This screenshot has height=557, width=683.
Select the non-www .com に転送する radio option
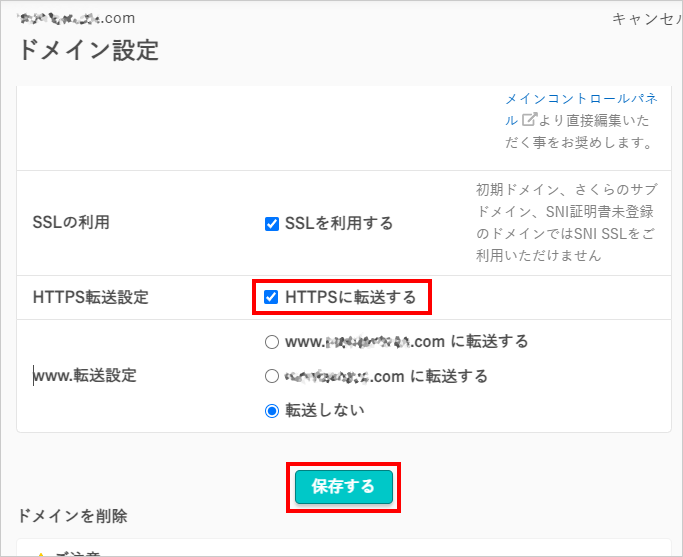click(272, 376)
